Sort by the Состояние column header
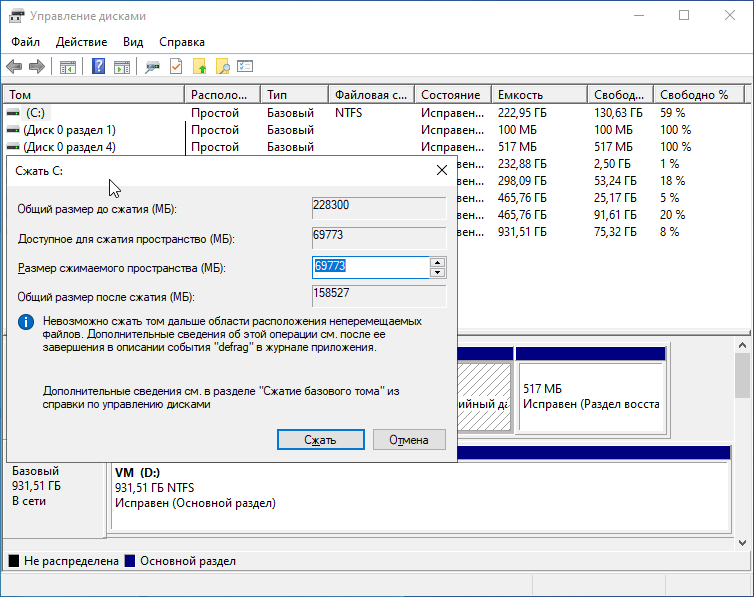 (453, 95)
